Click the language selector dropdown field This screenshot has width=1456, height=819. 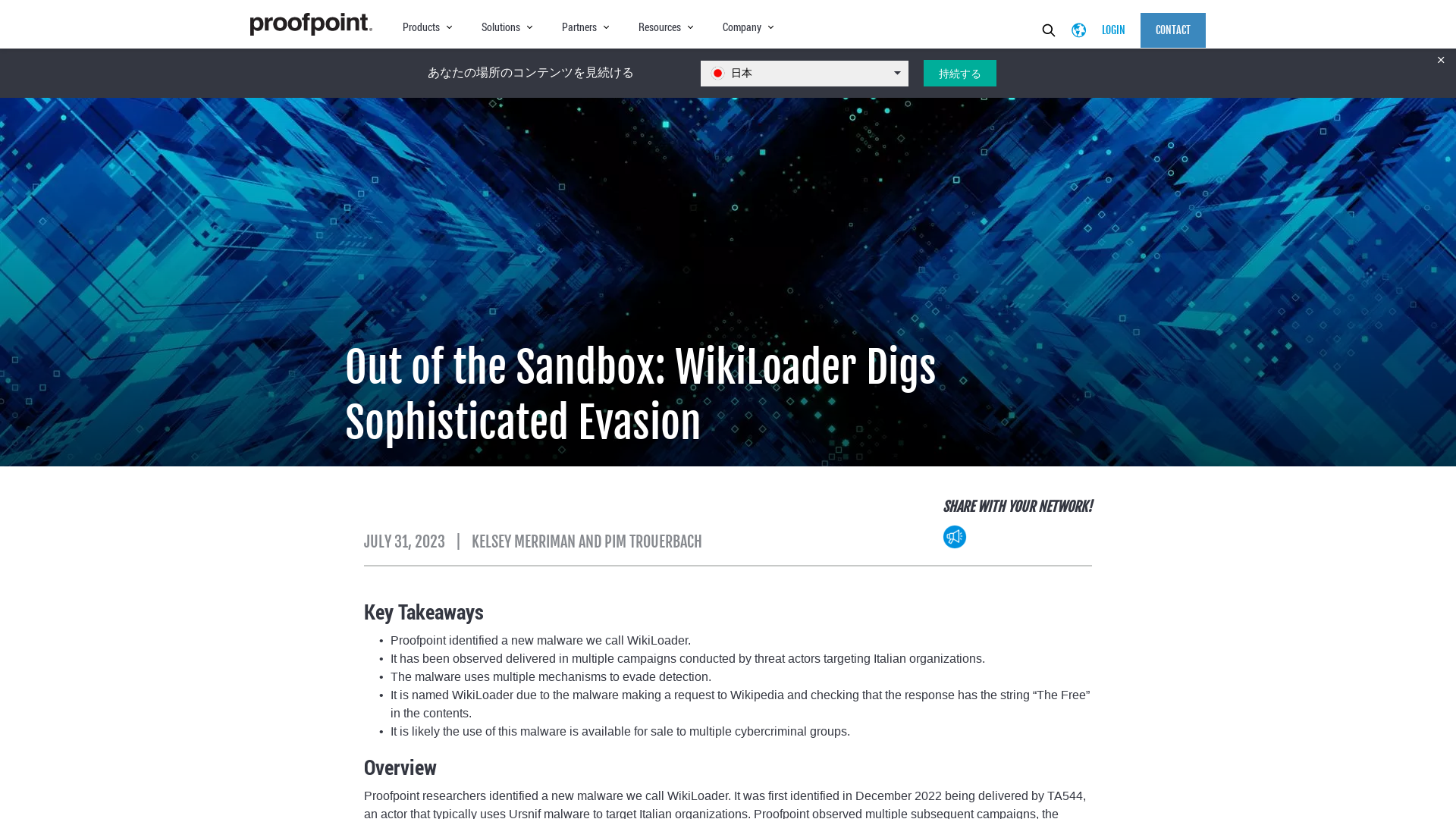[x=804, y=72]
